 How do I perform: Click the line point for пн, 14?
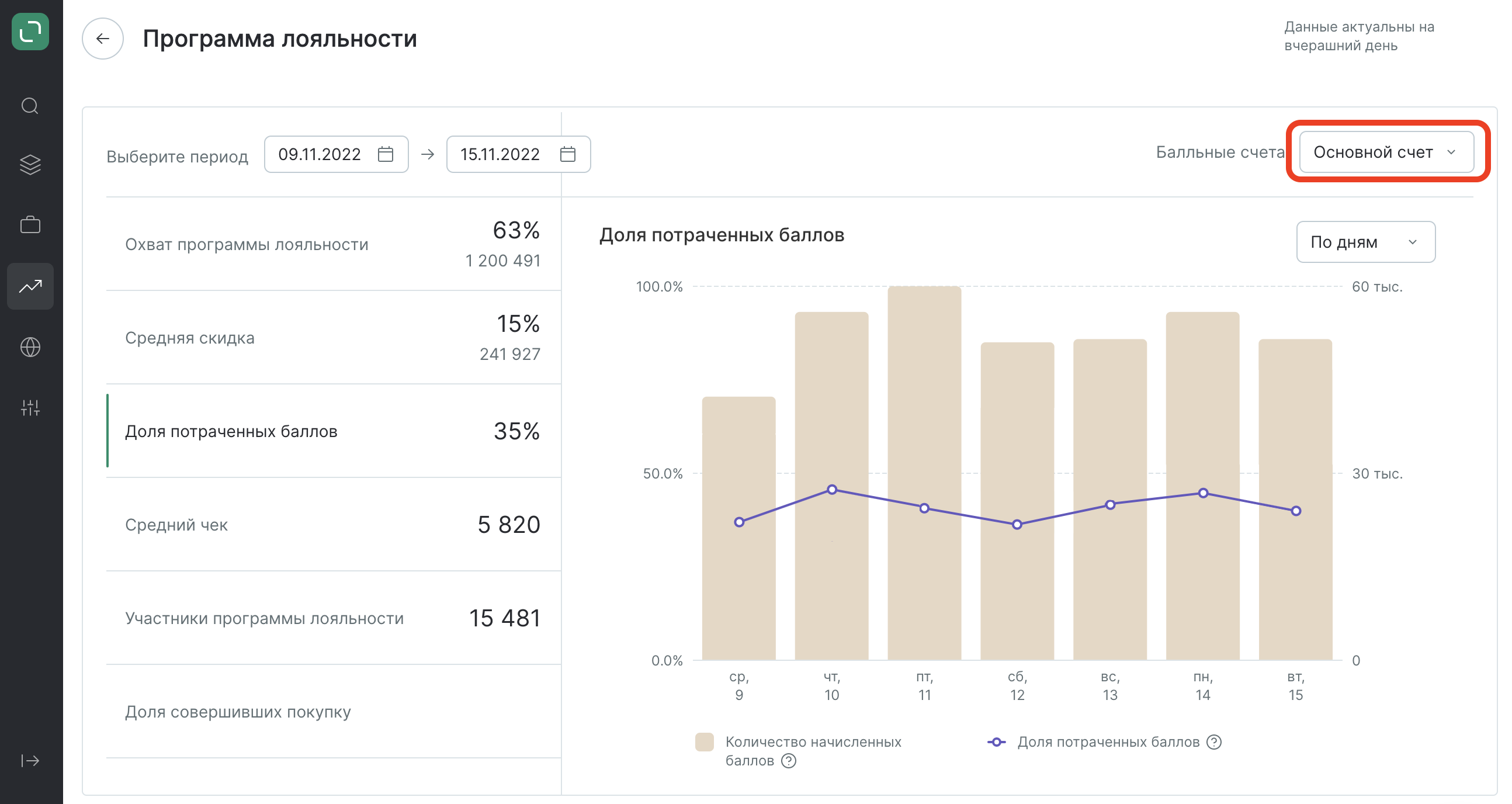(1204, 493)
